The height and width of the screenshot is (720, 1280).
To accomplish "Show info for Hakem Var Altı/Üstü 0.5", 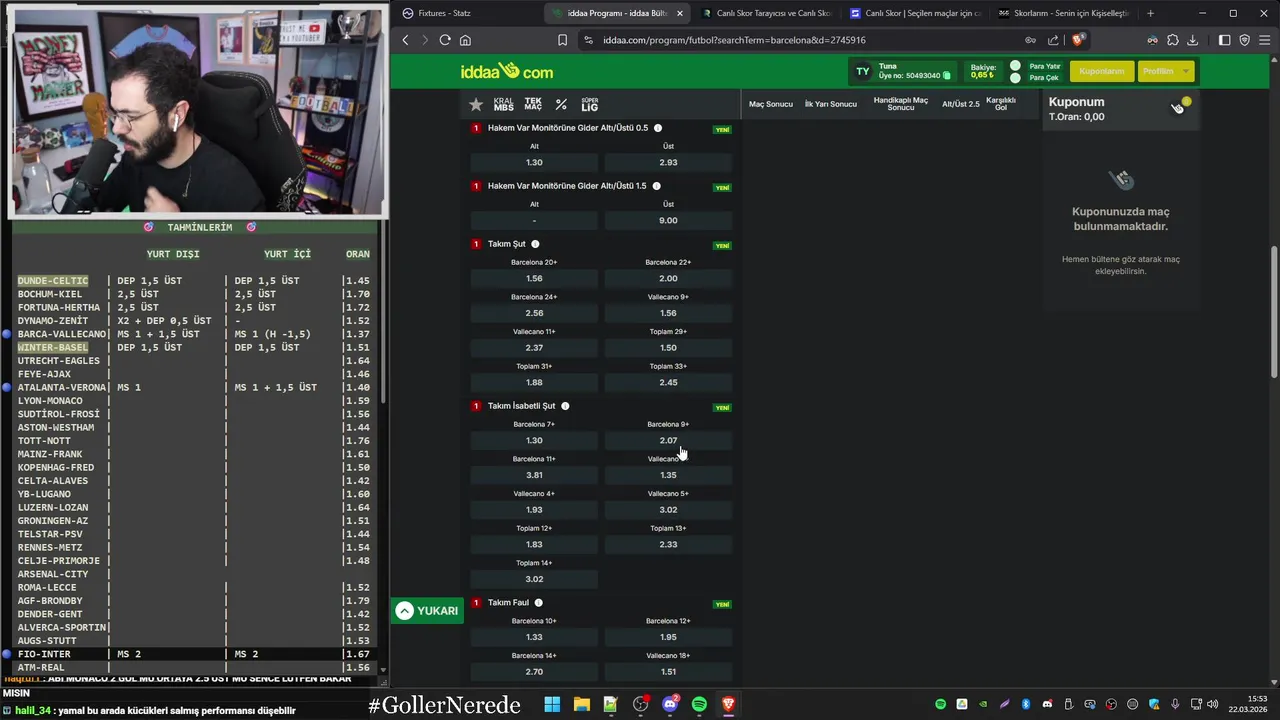I will click(x=657, y=128).
